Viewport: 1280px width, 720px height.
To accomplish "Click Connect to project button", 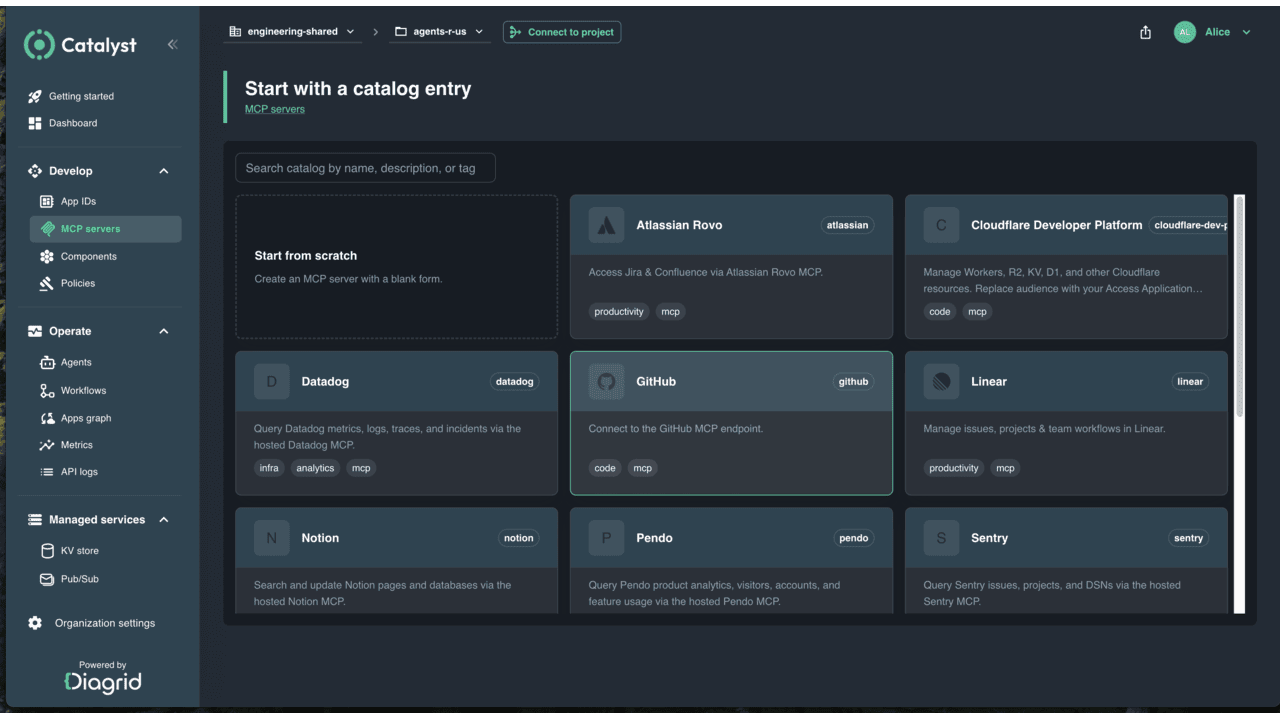I will coord(562,32).
